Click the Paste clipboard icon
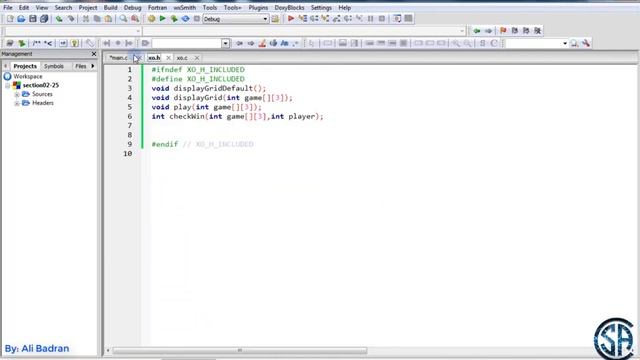This screenshot has width=640, height=360. 108,19
